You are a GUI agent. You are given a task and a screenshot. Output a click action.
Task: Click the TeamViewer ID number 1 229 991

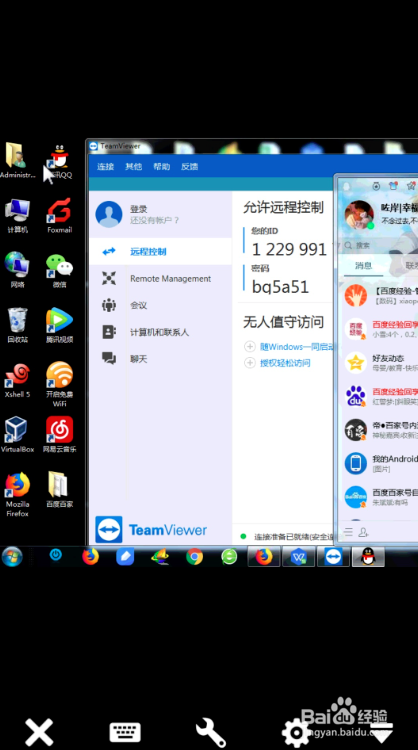(x=289, y=249)
